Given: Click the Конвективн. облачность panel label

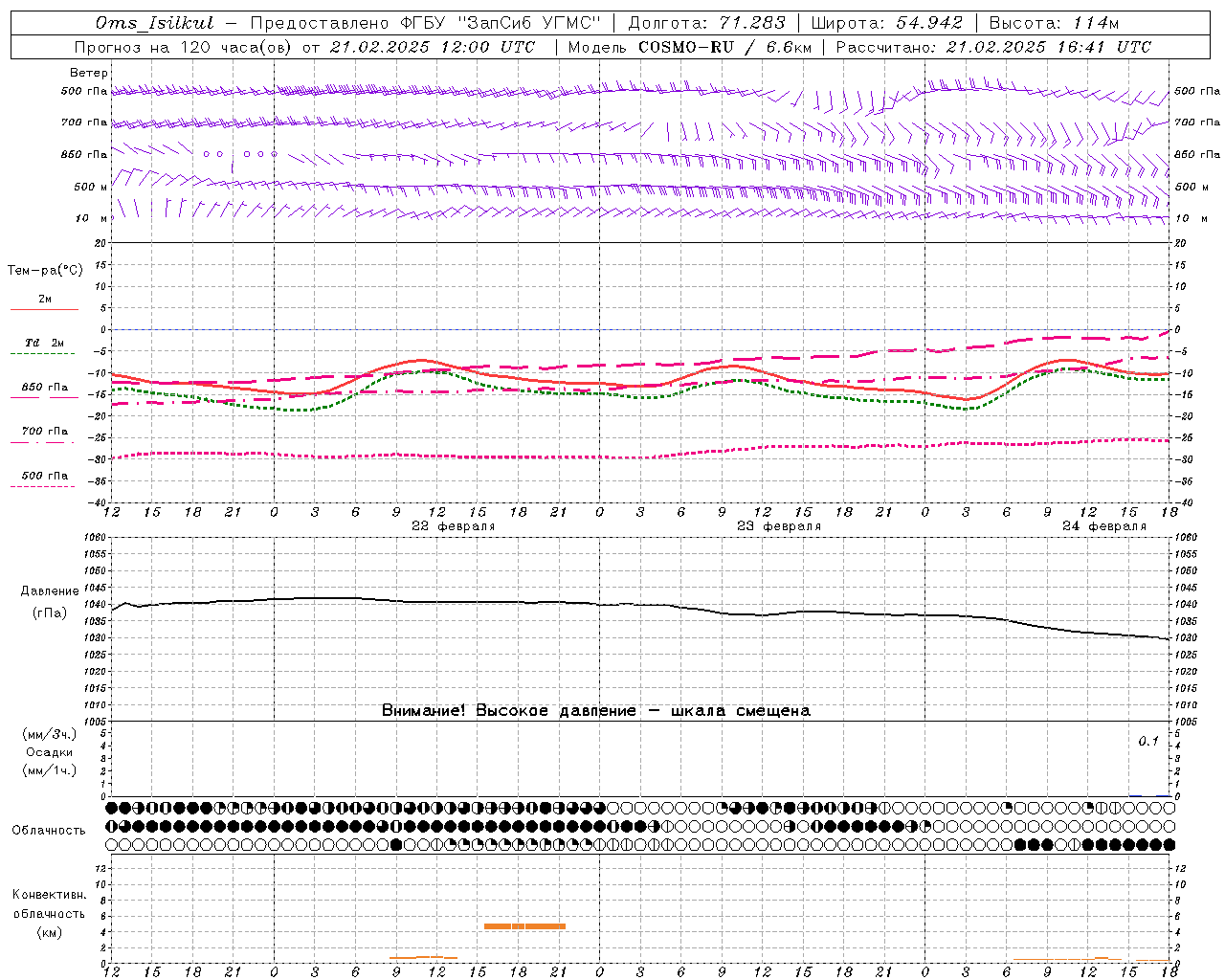Looking at the screenshot, I should point(49,904).
